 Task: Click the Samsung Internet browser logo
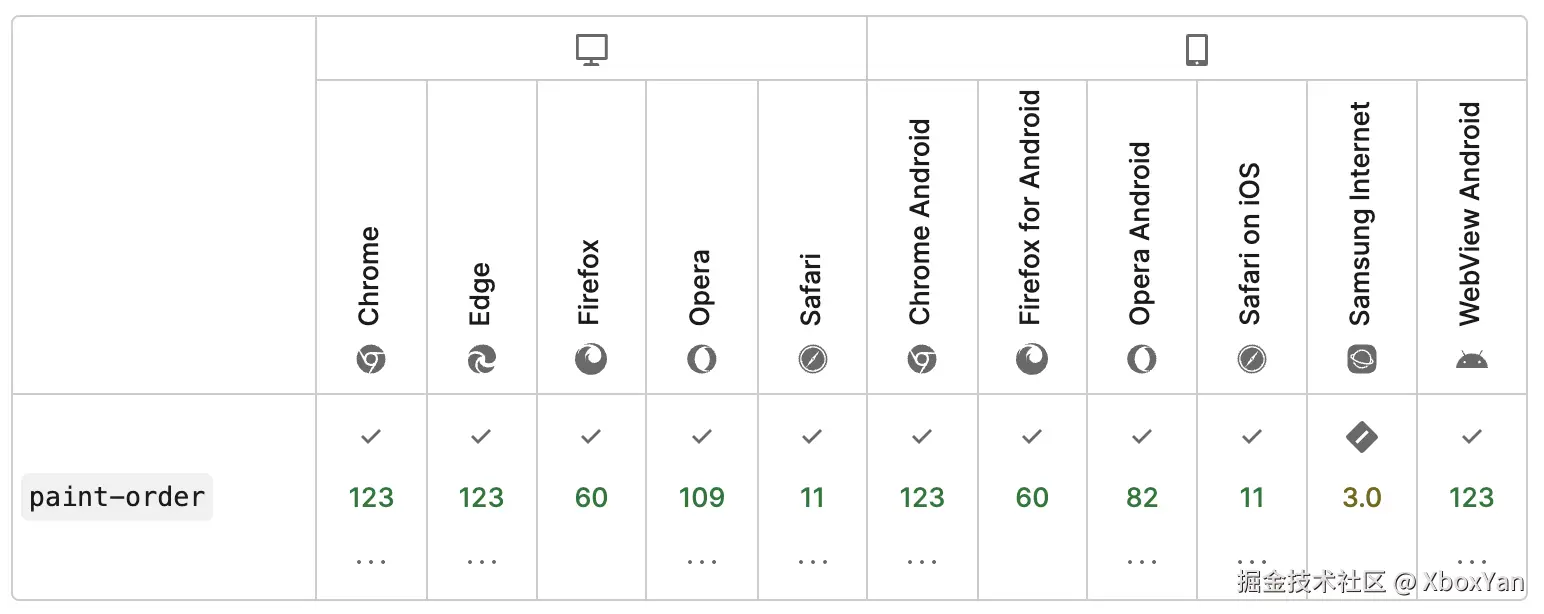click(x=1362, y=359)
